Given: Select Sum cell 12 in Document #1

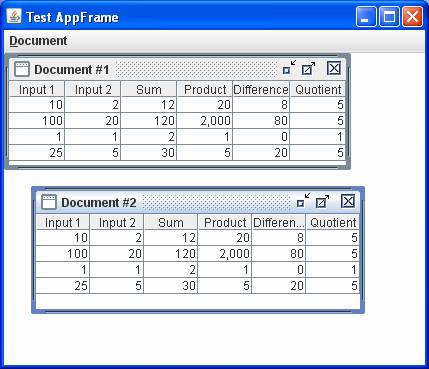Looking at the screenshot, I should [x=149, y=105].
